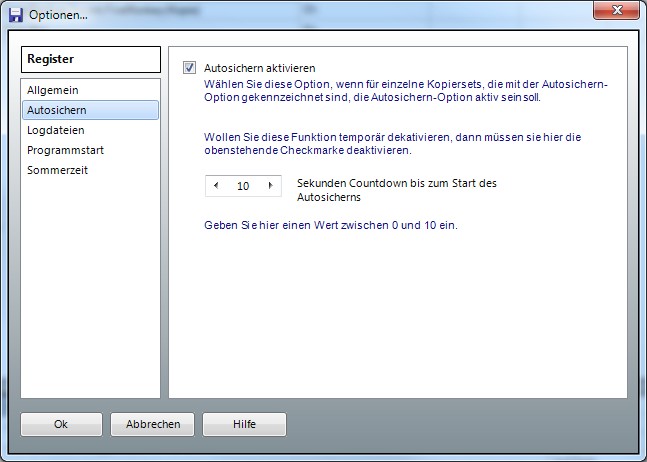Click the floppy disk icon in title bar

(x=15, y=15)
